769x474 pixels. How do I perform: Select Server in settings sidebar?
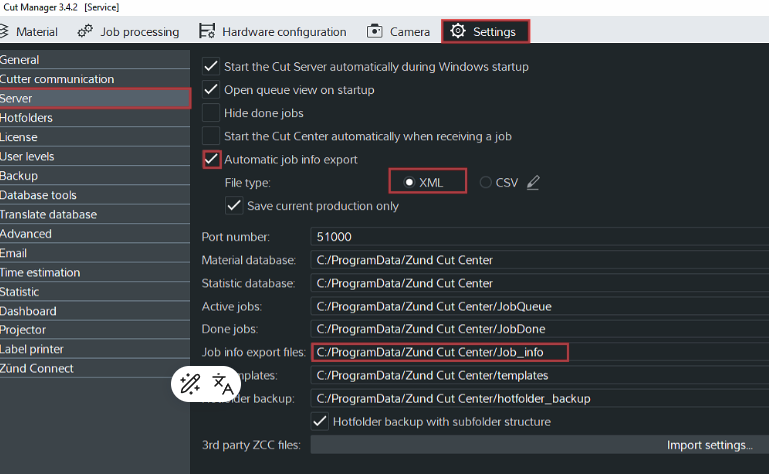(95, 98)
